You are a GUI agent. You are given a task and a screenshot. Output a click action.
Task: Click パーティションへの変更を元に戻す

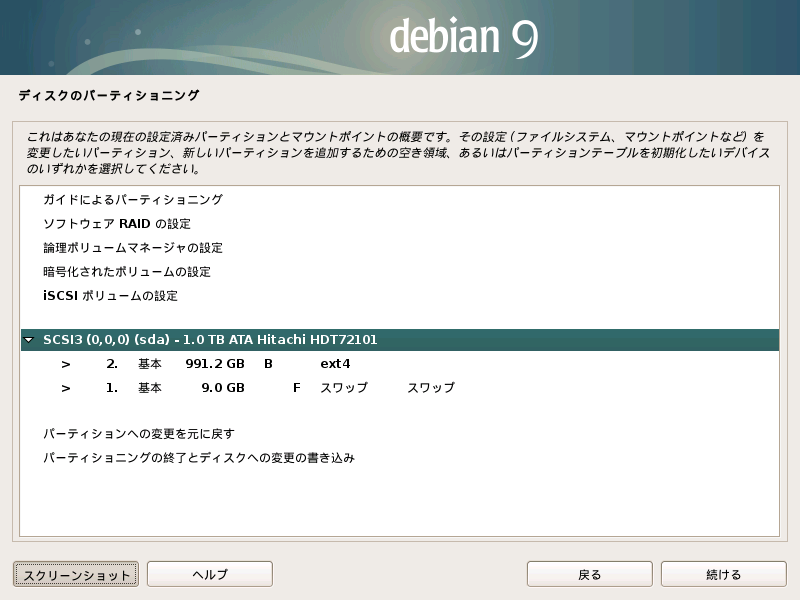[138, 434]
